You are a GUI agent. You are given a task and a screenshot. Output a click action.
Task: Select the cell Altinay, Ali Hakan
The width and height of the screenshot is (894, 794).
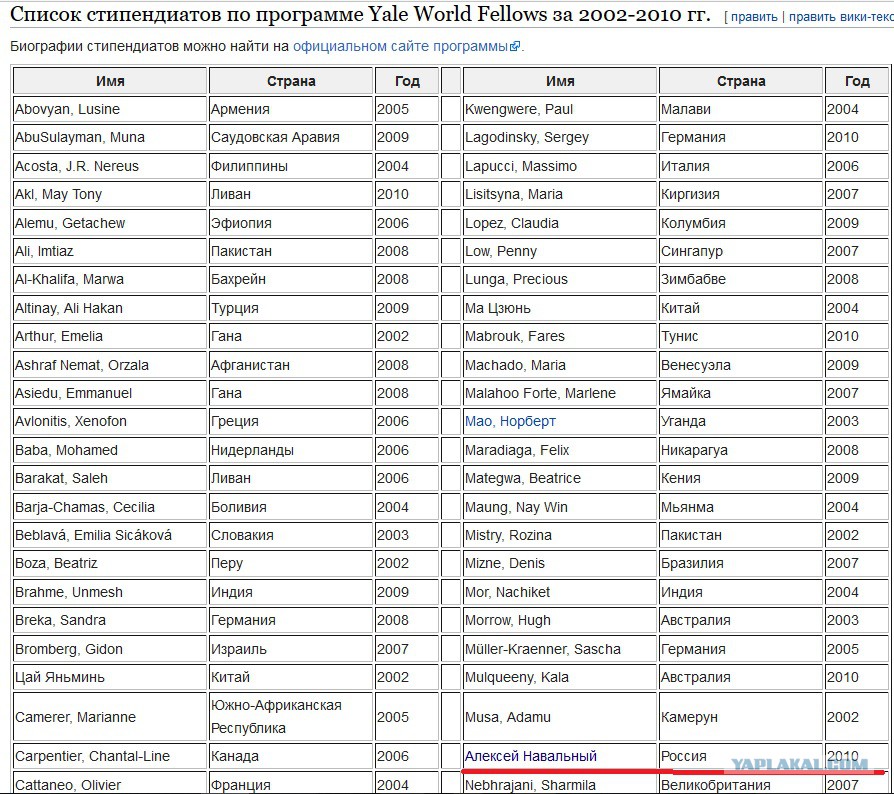(110, 308)
